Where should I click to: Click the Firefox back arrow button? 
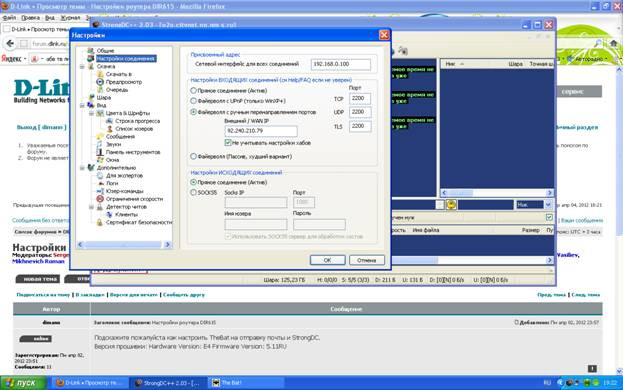(x=11, y=43)
